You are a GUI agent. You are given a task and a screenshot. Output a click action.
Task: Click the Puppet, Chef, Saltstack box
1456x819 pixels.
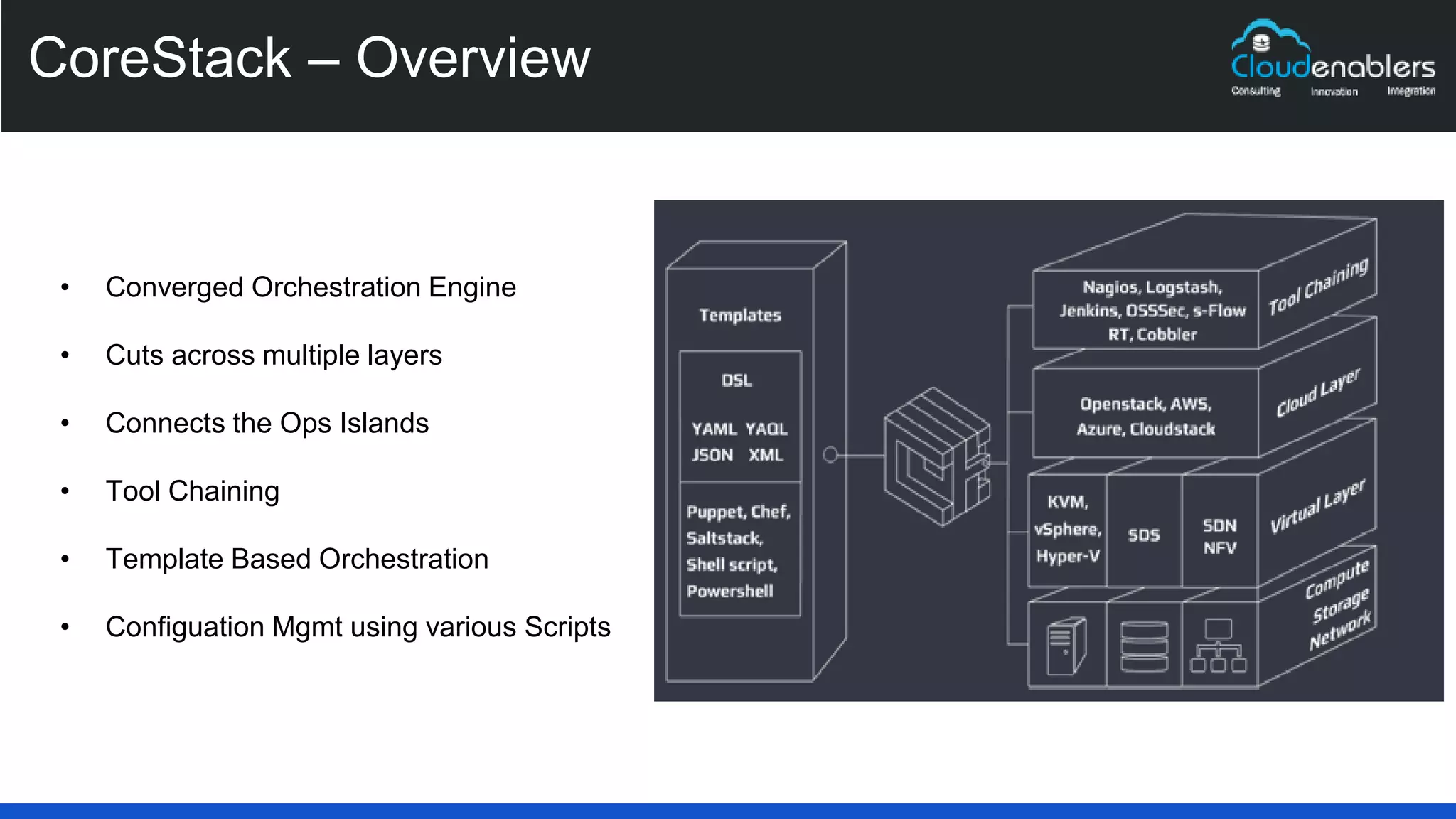pyautogui.click(x=739, y=550)
